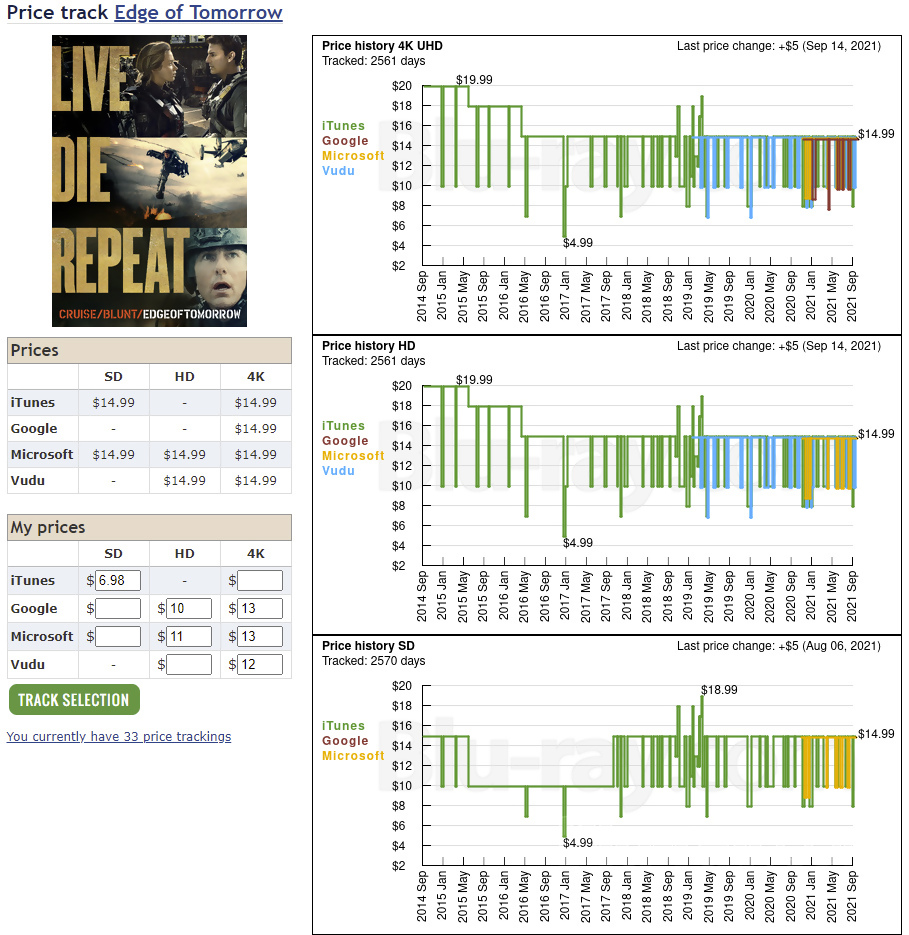Screen dimensions: 909x935
Task: Select the Vudu HD $14.99 price cell
Action: pos(184,480)
